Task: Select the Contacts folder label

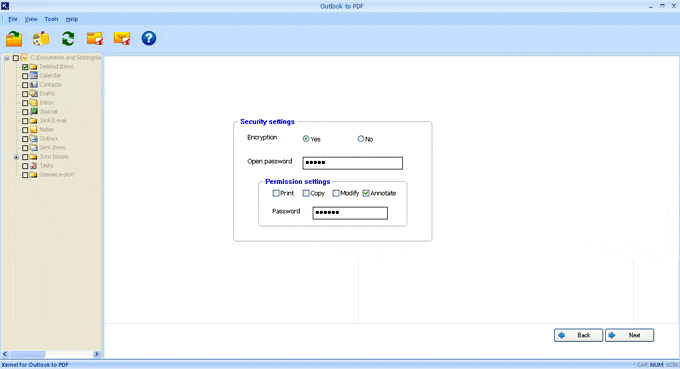Action: (x=50, y=85)
